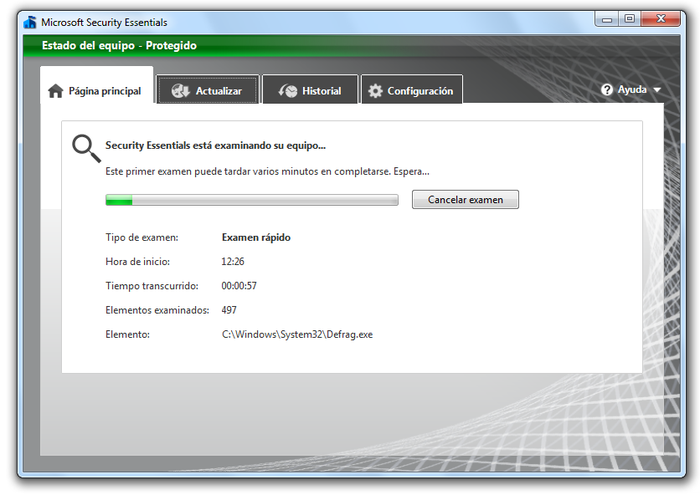Open the Página principal tab
700x495 pixels.
coord(96,86)
